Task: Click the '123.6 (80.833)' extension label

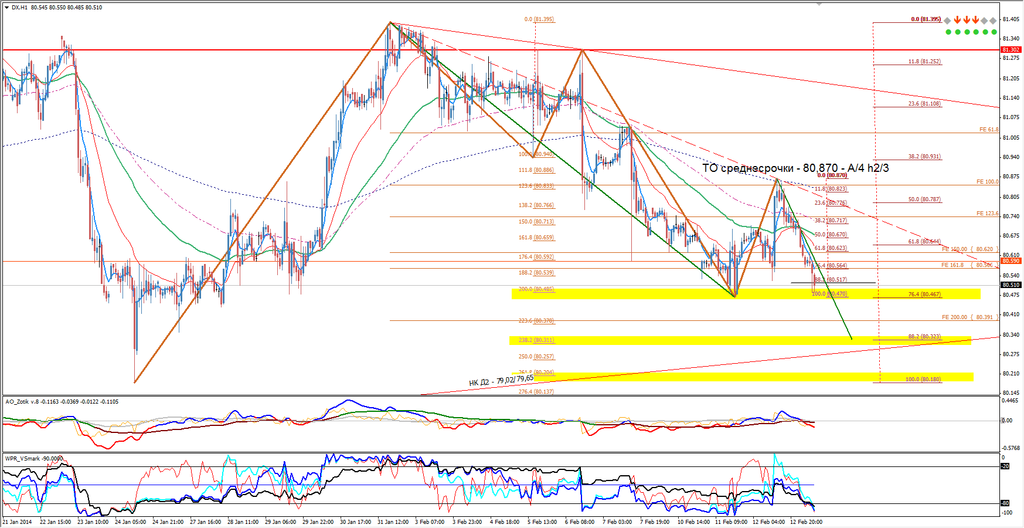Action: 537,186
